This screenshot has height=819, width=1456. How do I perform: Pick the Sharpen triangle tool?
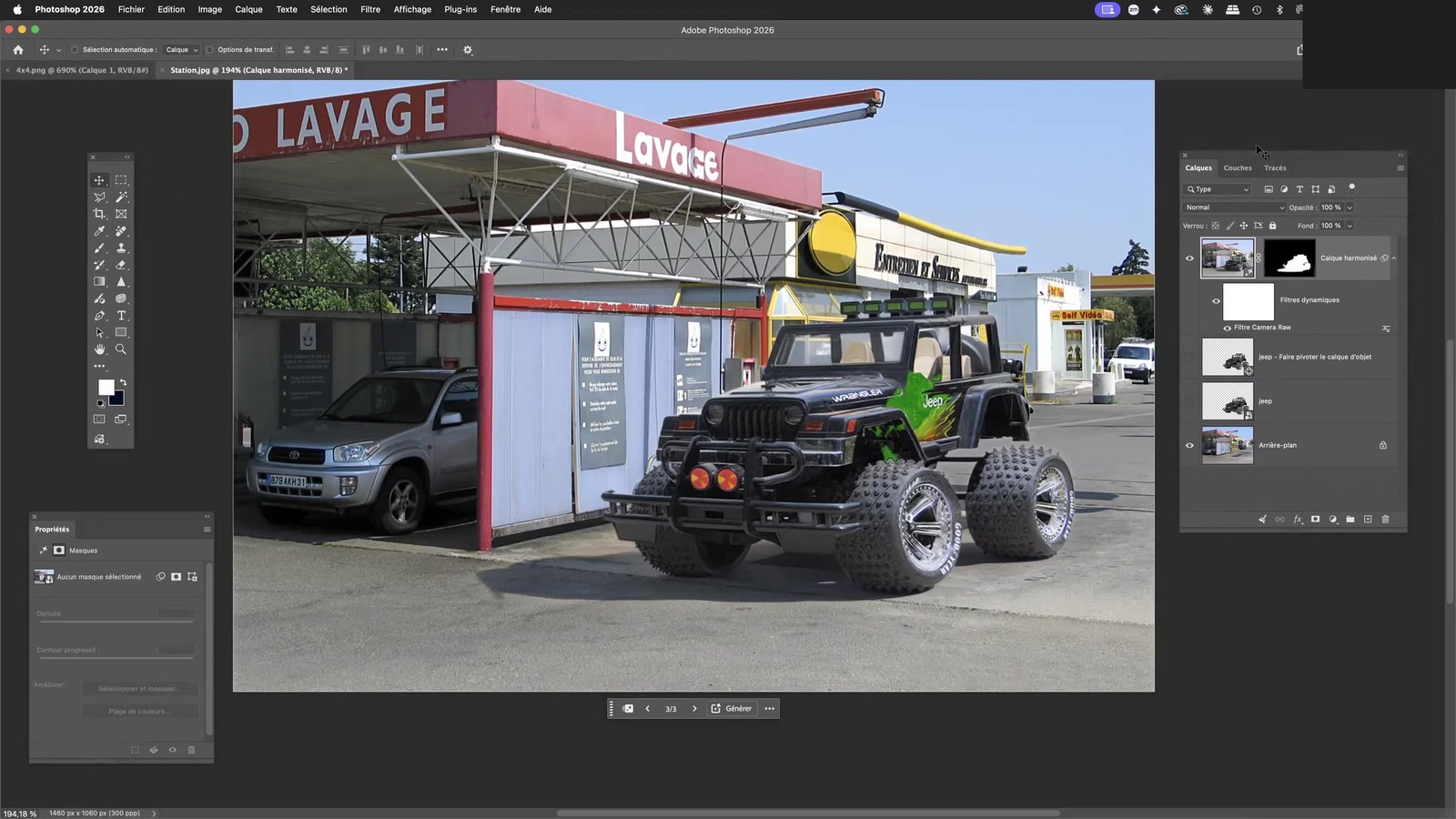[121, 282]
